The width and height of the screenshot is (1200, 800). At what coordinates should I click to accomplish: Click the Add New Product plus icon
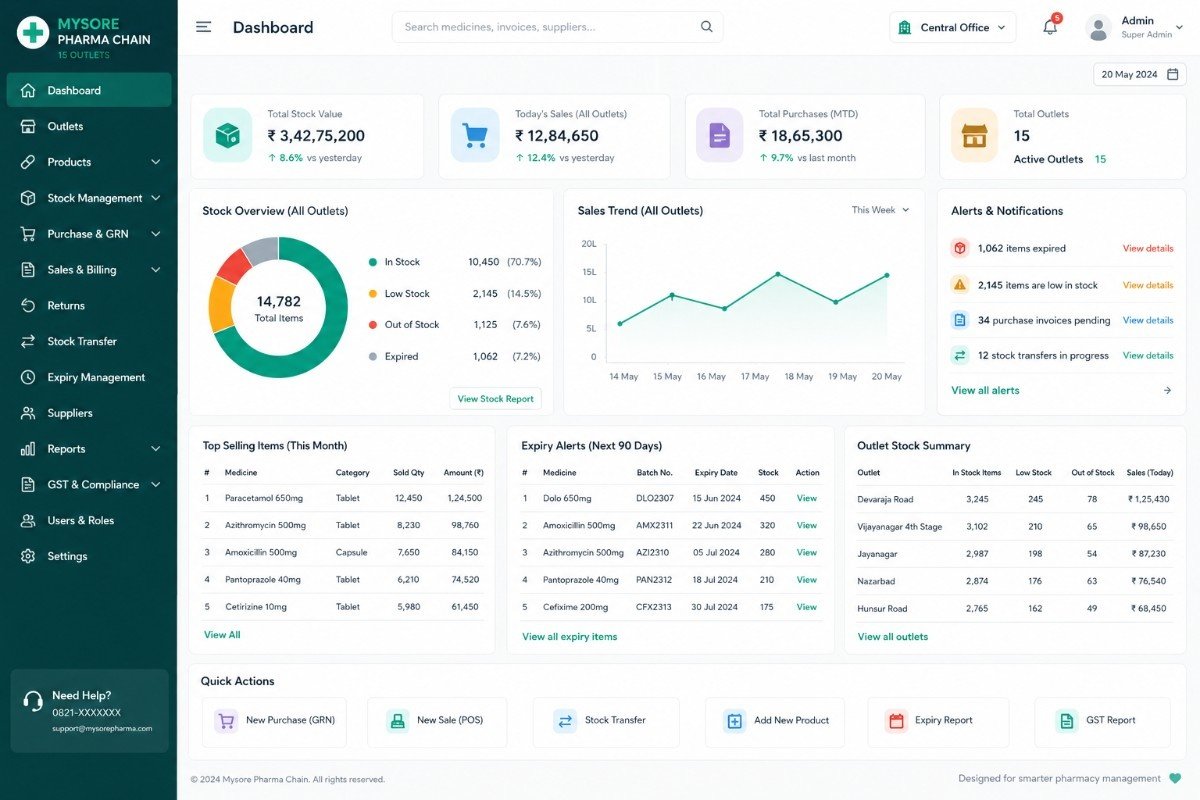coord(735,720)
